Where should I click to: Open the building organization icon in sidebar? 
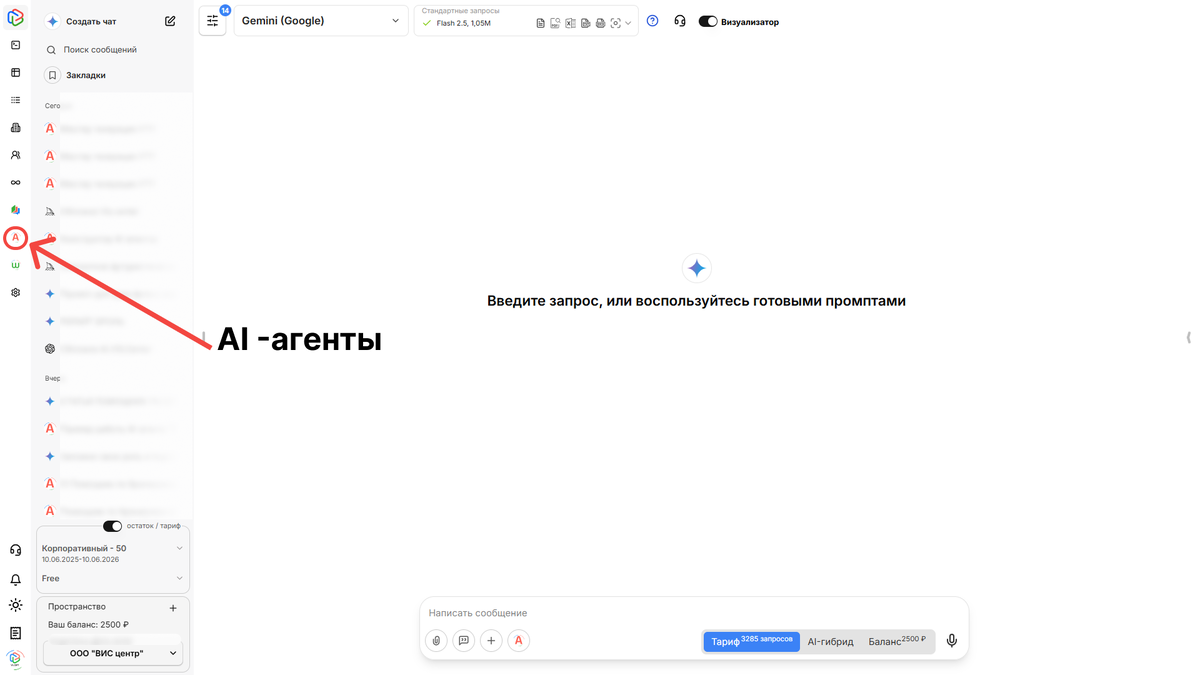[15, 128]
